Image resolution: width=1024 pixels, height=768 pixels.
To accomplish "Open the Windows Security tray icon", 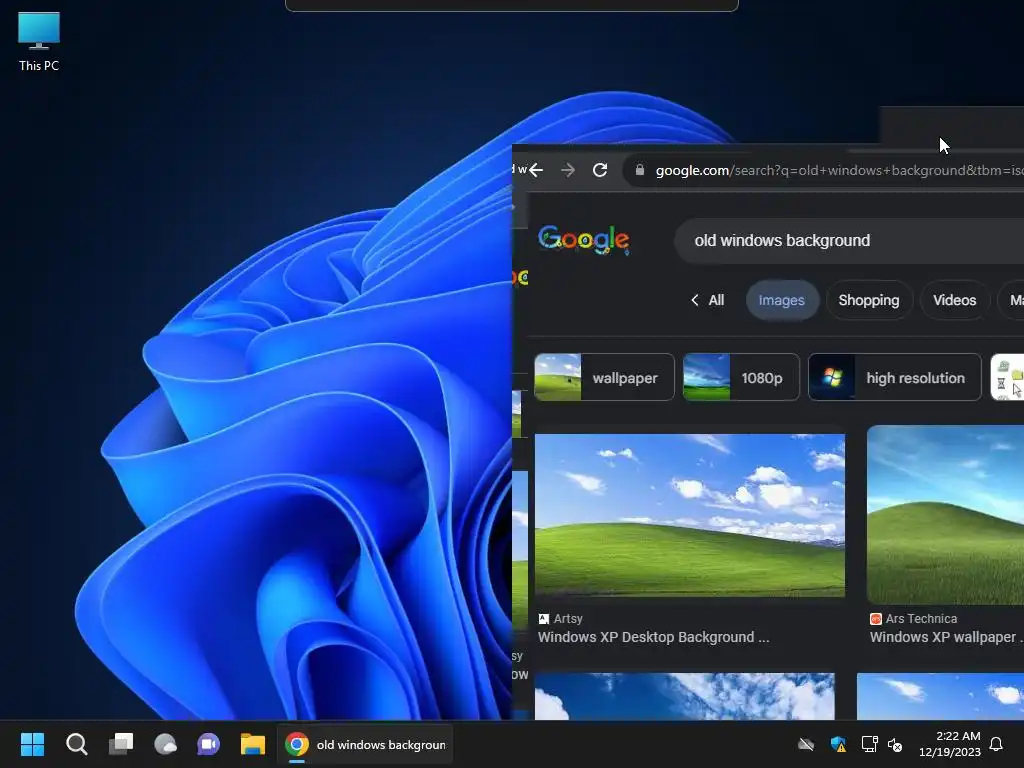I will coord(838,744).
